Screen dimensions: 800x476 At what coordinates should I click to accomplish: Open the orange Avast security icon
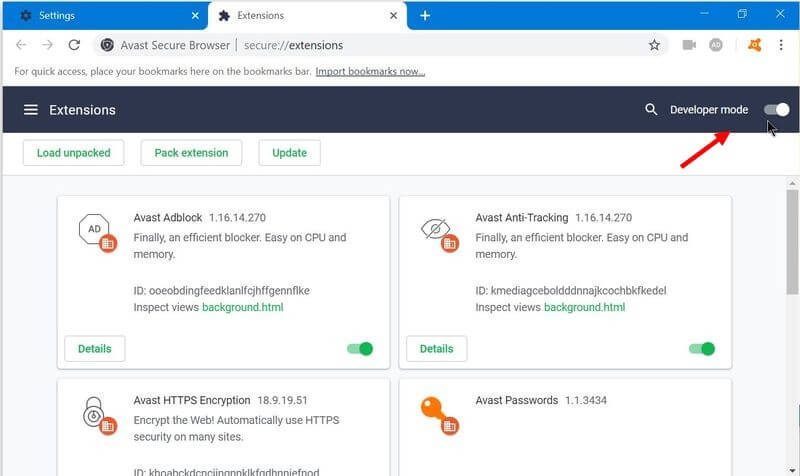[x=755, y=45]
